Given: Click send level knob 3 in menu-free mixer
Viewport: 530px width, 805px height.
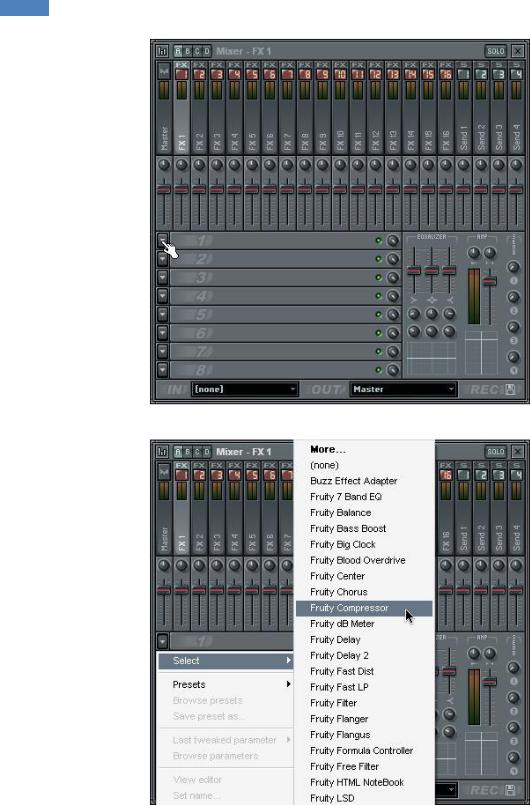Looking at the screenshot, I should [x=513, y=327].
